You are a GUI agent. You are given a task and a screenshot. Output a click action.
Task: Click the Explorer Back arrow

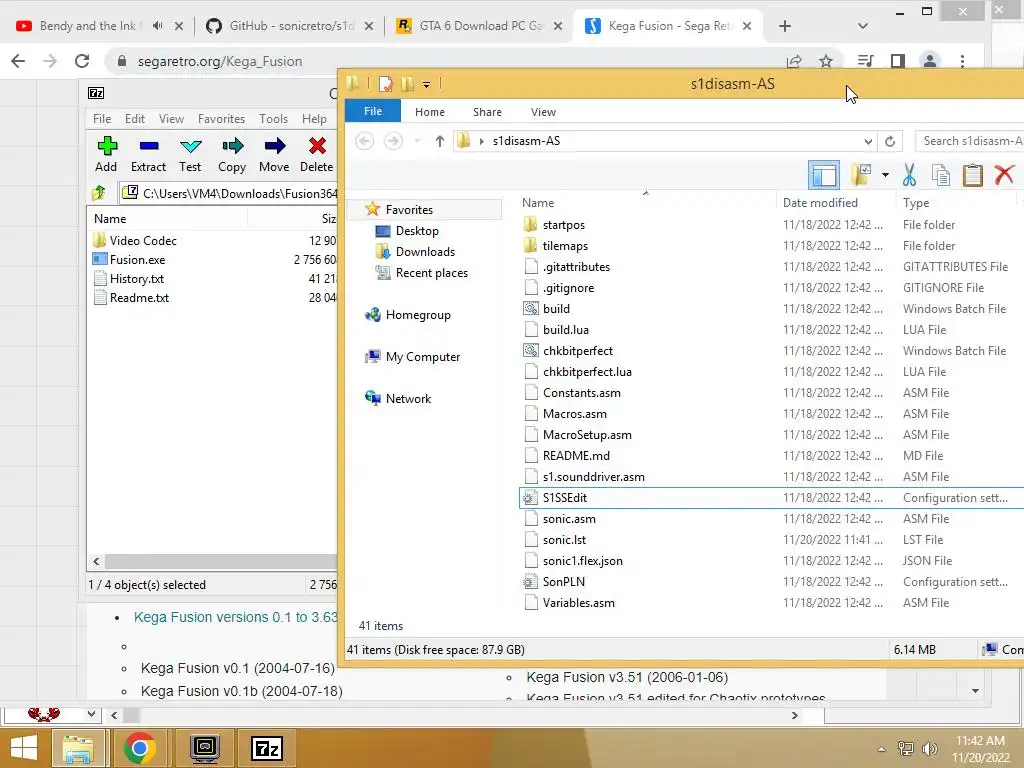tap(364, 141)
